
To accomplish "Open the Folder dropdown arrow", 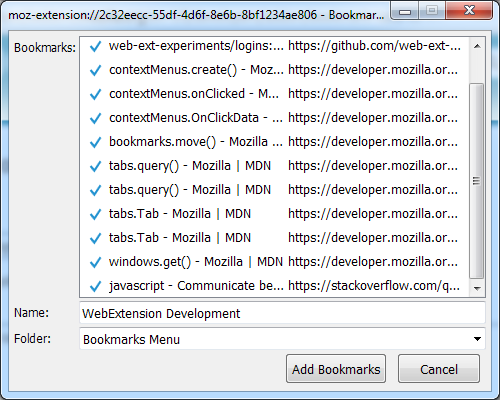I will click(477, 339).
